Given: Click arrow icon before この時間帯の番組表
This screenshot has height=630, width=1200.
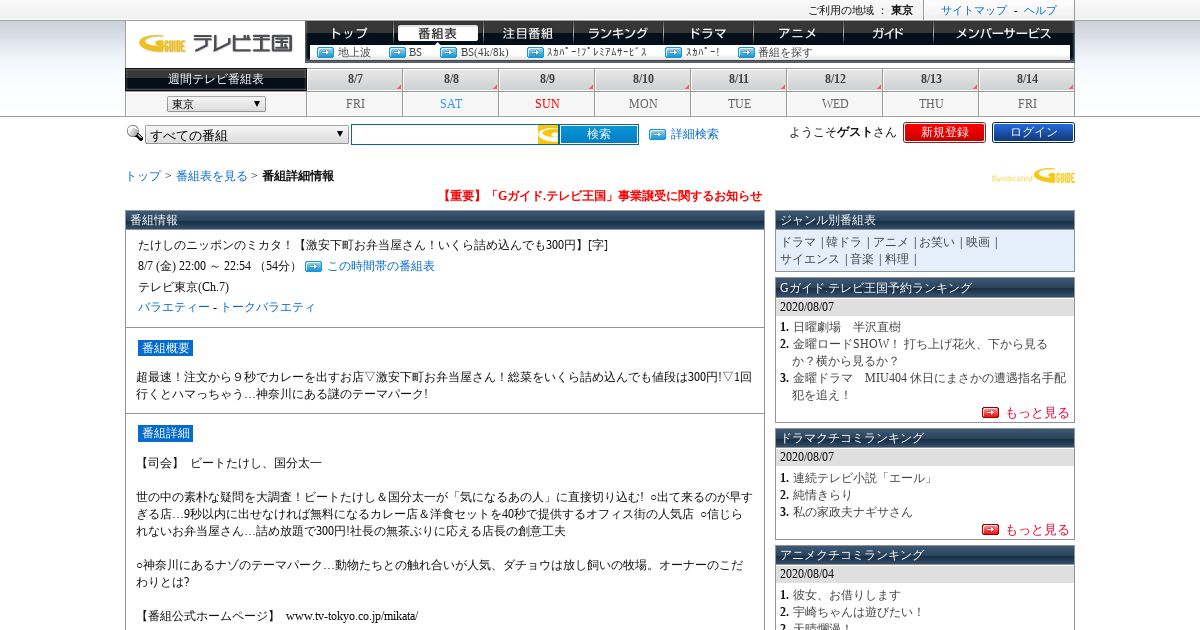Looking at the screenshot, I should pos(313,266).
